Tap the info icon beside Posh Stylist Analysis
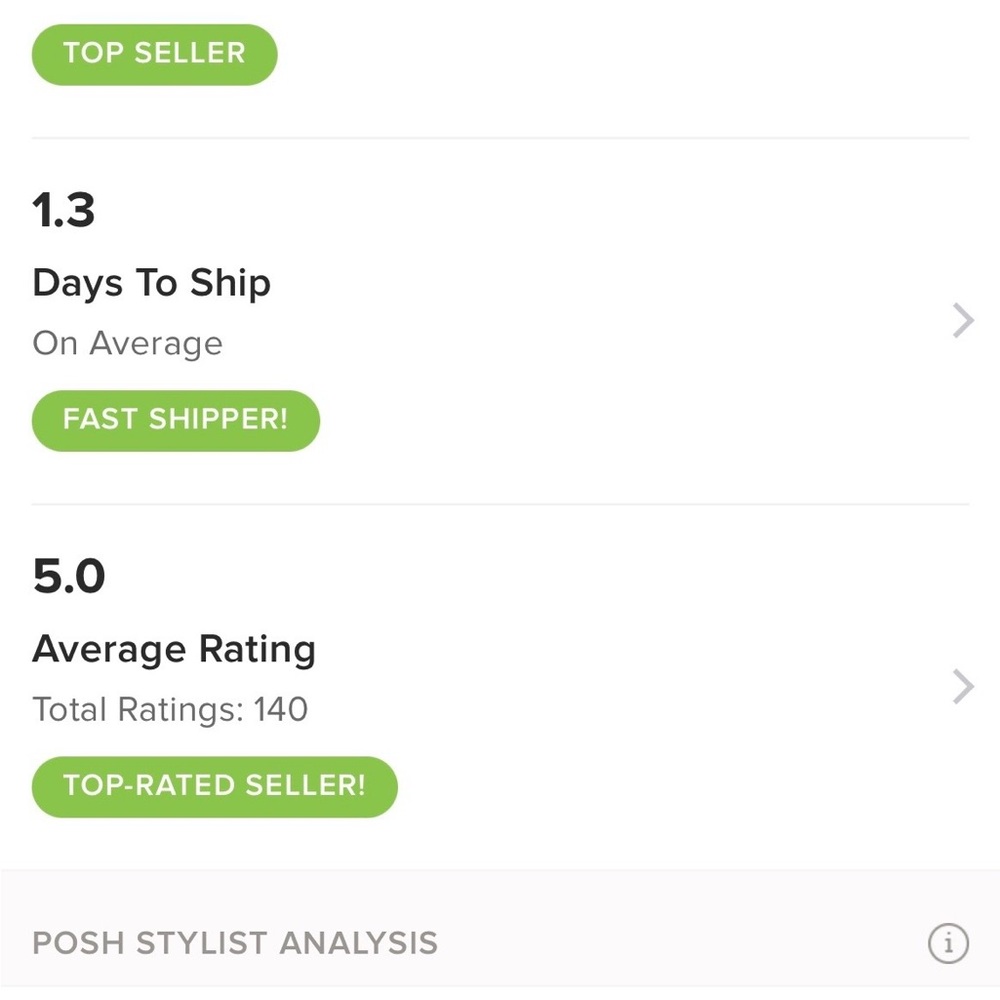This screenshot has height=1000, width=1000. [x=948, y=943]
